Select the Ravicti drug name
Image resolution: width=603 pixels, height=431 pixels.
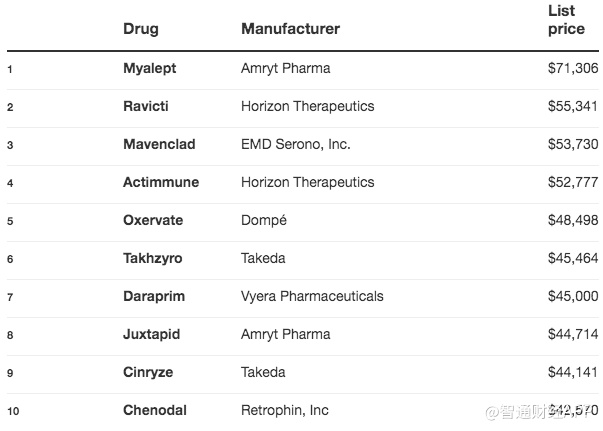(146, 106)
